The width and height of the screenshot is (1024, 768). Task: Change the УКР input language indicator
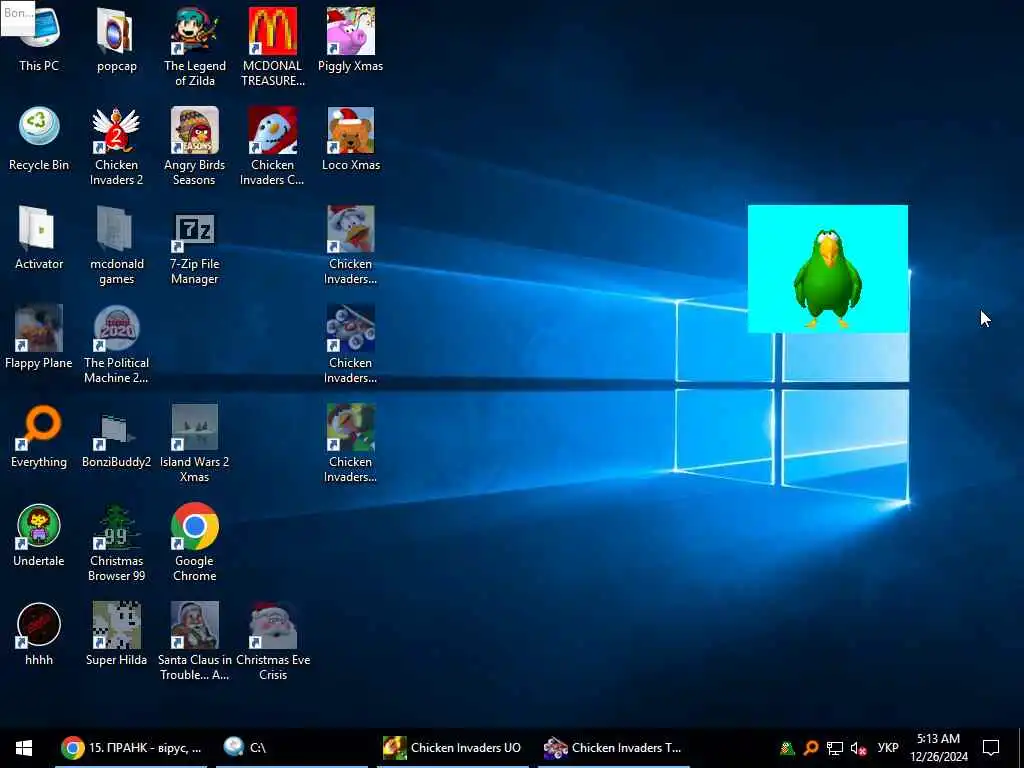pyautogui.click(x=888, y=748)
